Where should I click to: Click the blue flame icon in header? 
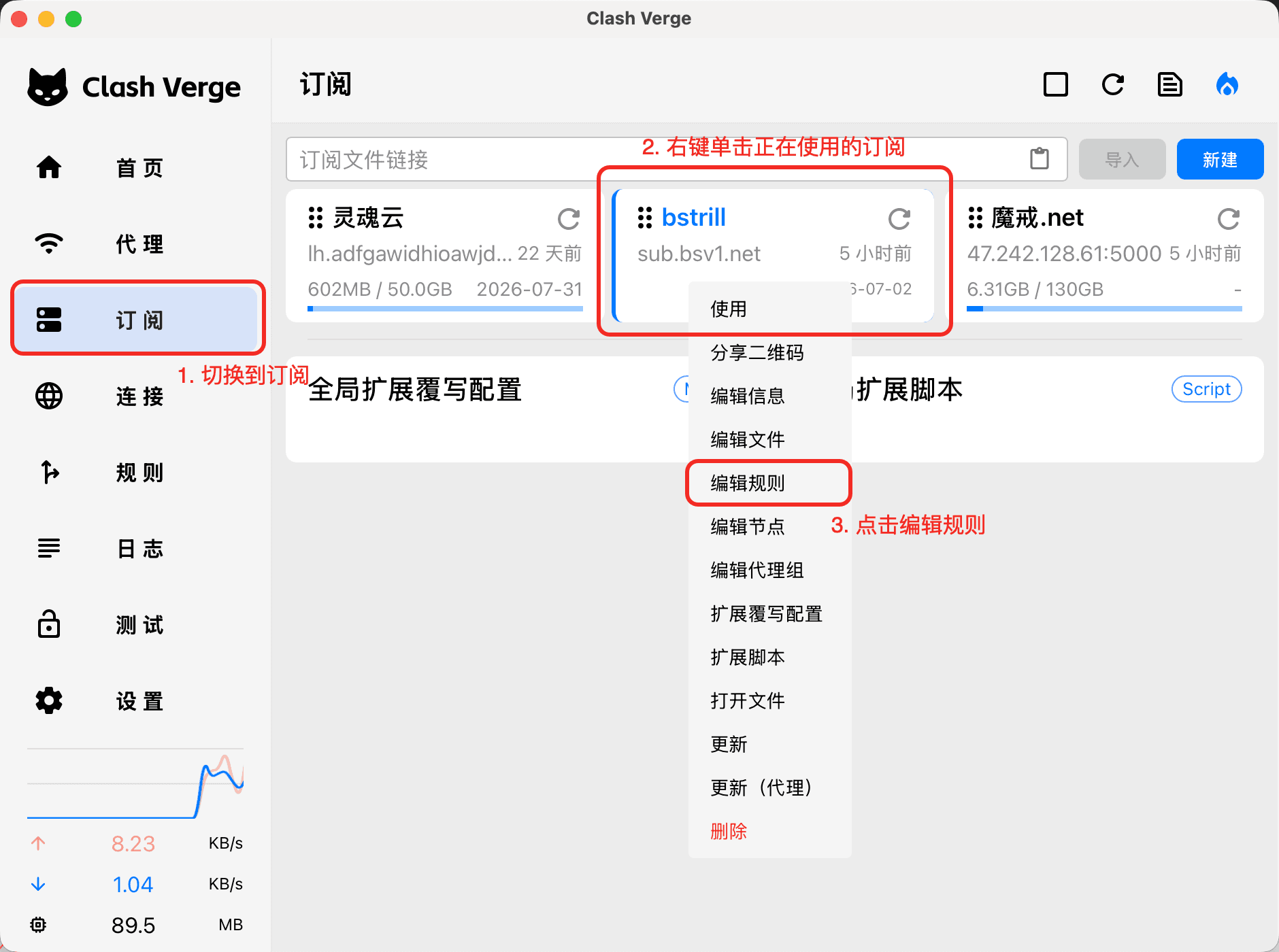pos(1227,85)
